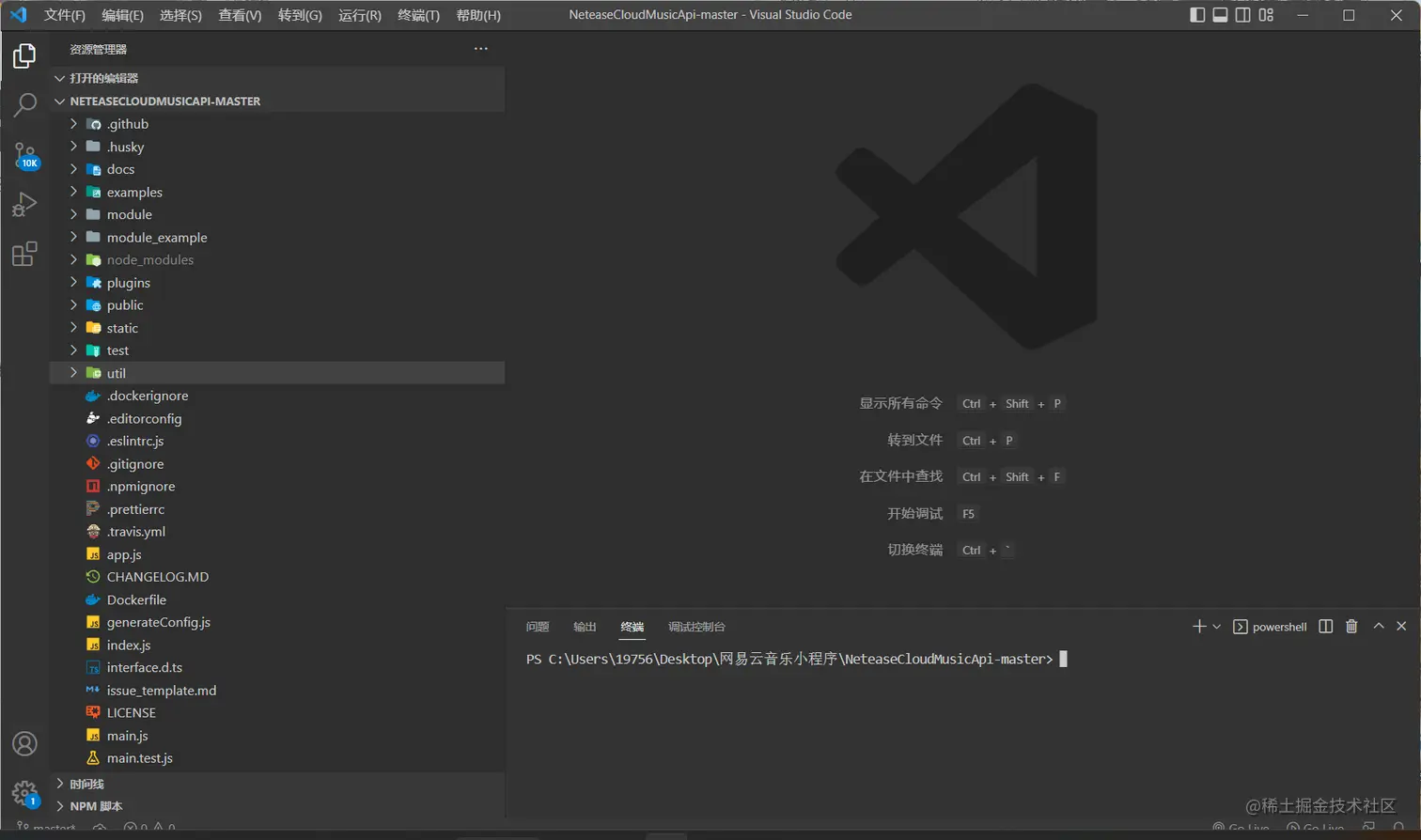Open .dockerignore file
This screenshot has width=1421, height=840.
277,396
